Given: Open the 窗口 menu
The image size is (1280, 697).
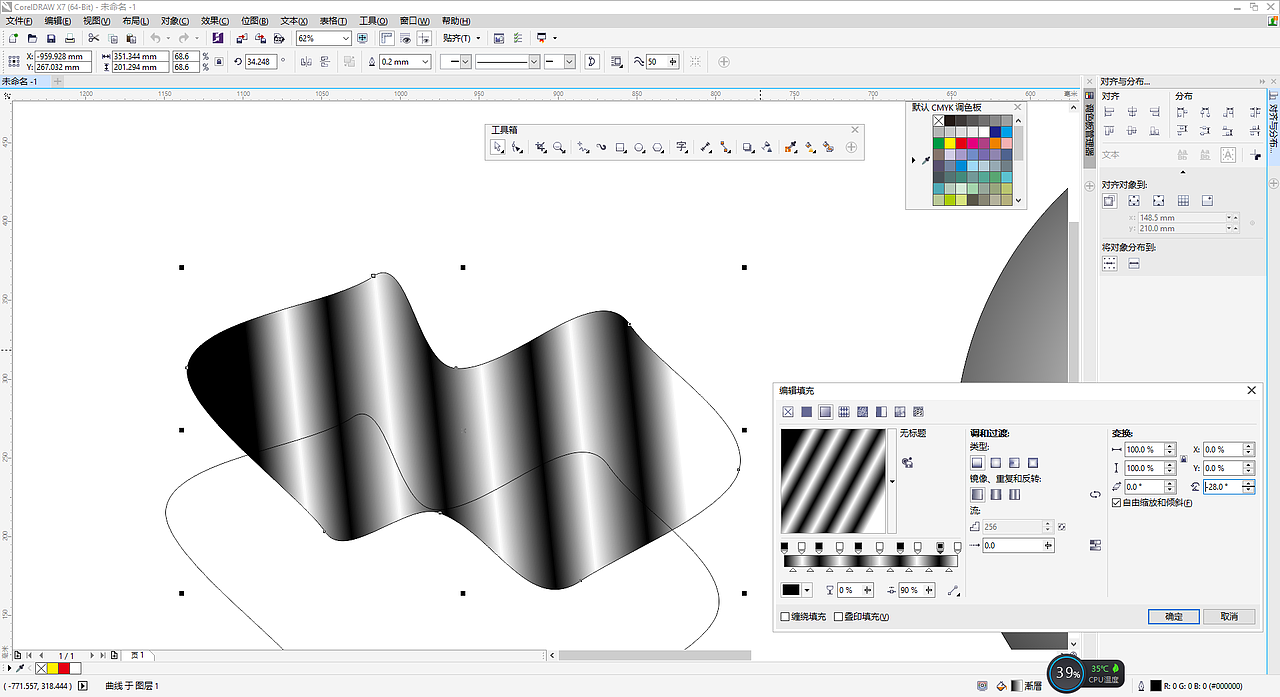Looking at the screenshot, I should pos(416,20).
